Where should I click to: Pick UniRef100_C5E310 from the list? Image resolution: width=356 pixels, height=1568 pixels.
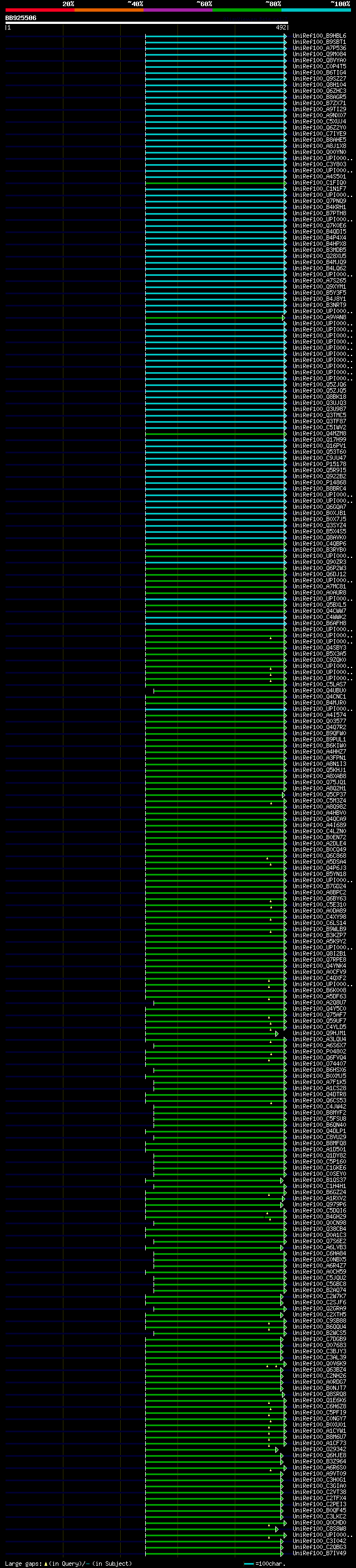pyautogui.click(x=319, y=904)
